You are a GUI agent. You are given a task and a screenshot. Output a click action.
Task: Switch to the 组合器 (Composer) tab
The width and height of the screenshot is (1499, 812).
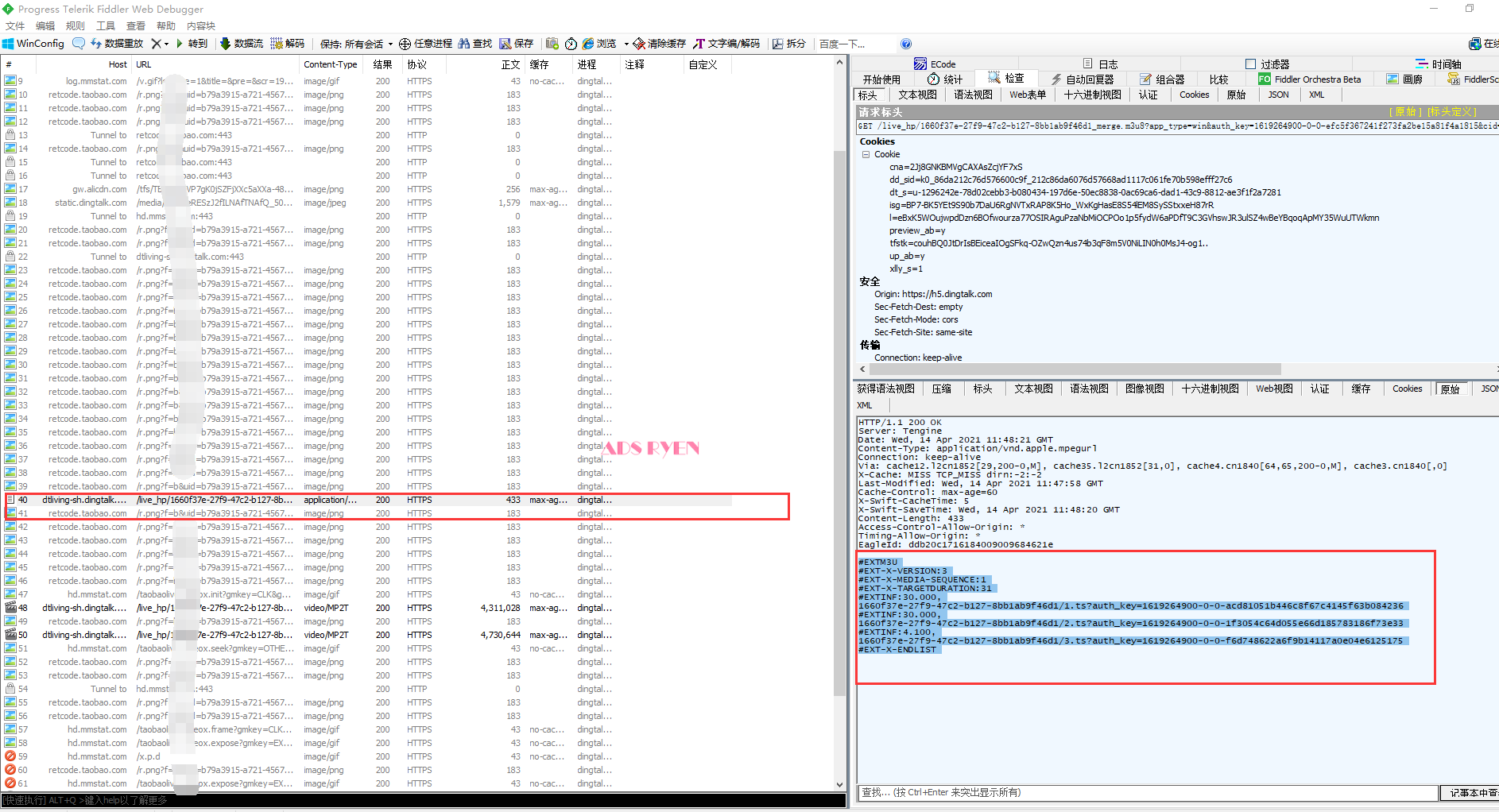(1162, 79)
